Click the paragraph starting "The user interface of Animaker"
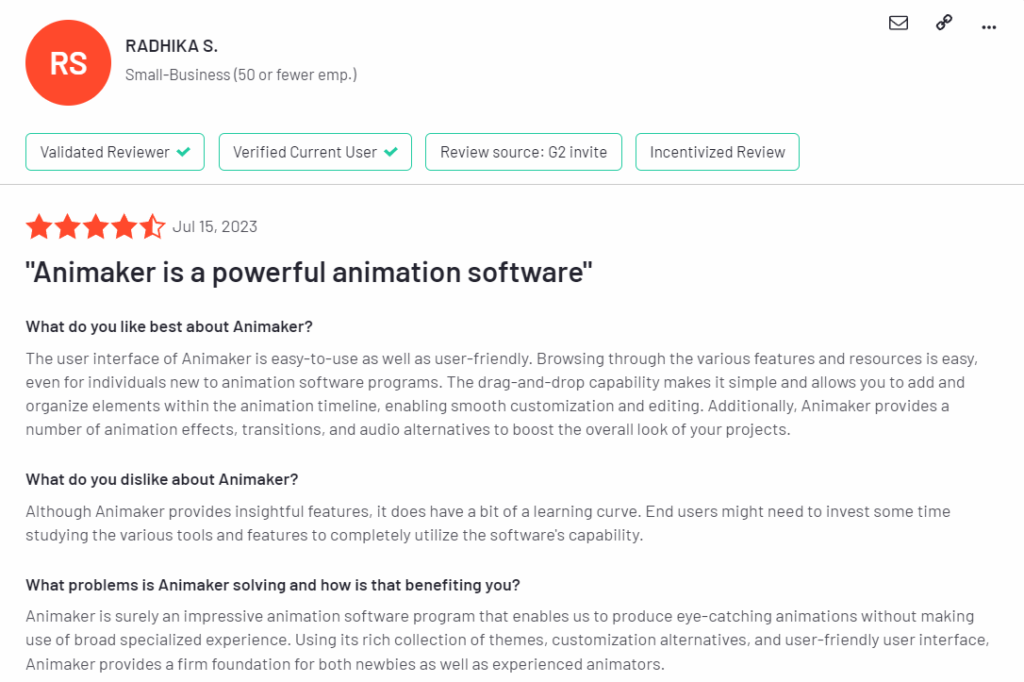 [502, 394]
